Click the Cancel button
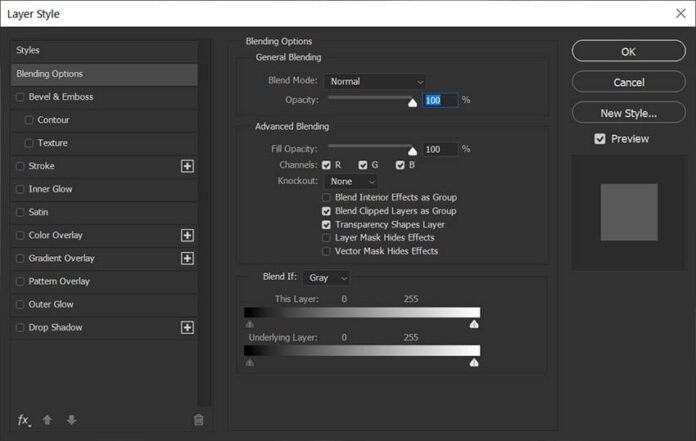Image resolution: width=696 pixels, height=441 pixels. [629, 82]
